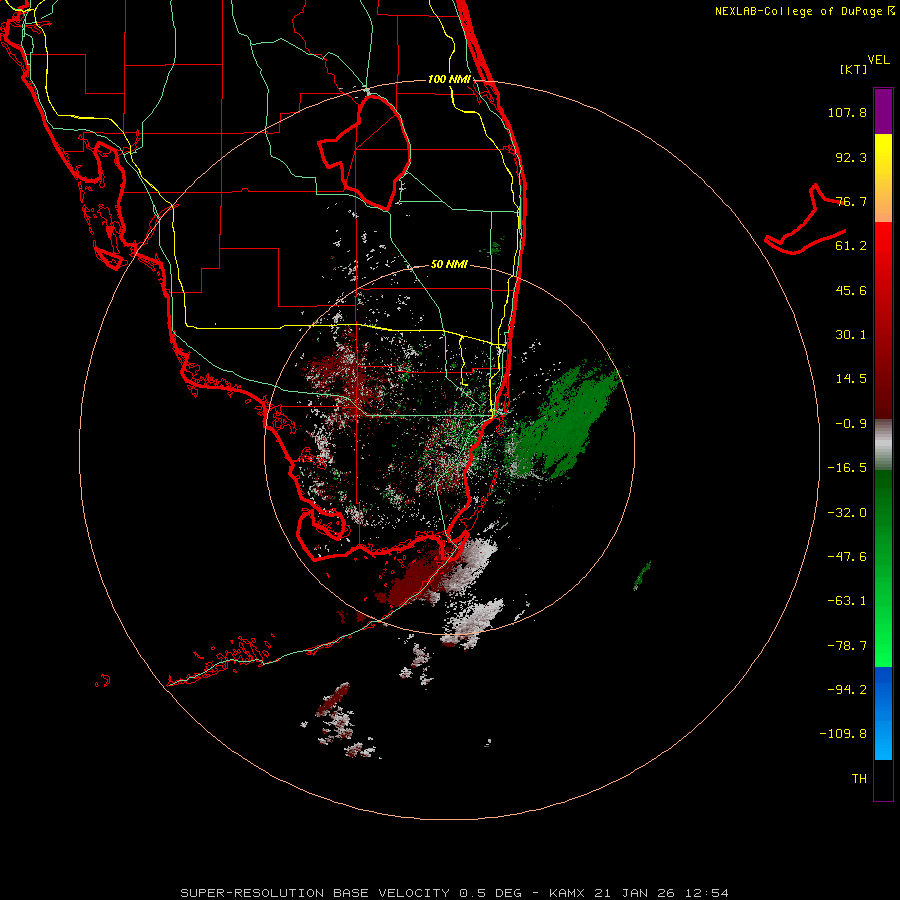Click the -16.5 legend value
This screenshot has width=900, height=900.
847,468
